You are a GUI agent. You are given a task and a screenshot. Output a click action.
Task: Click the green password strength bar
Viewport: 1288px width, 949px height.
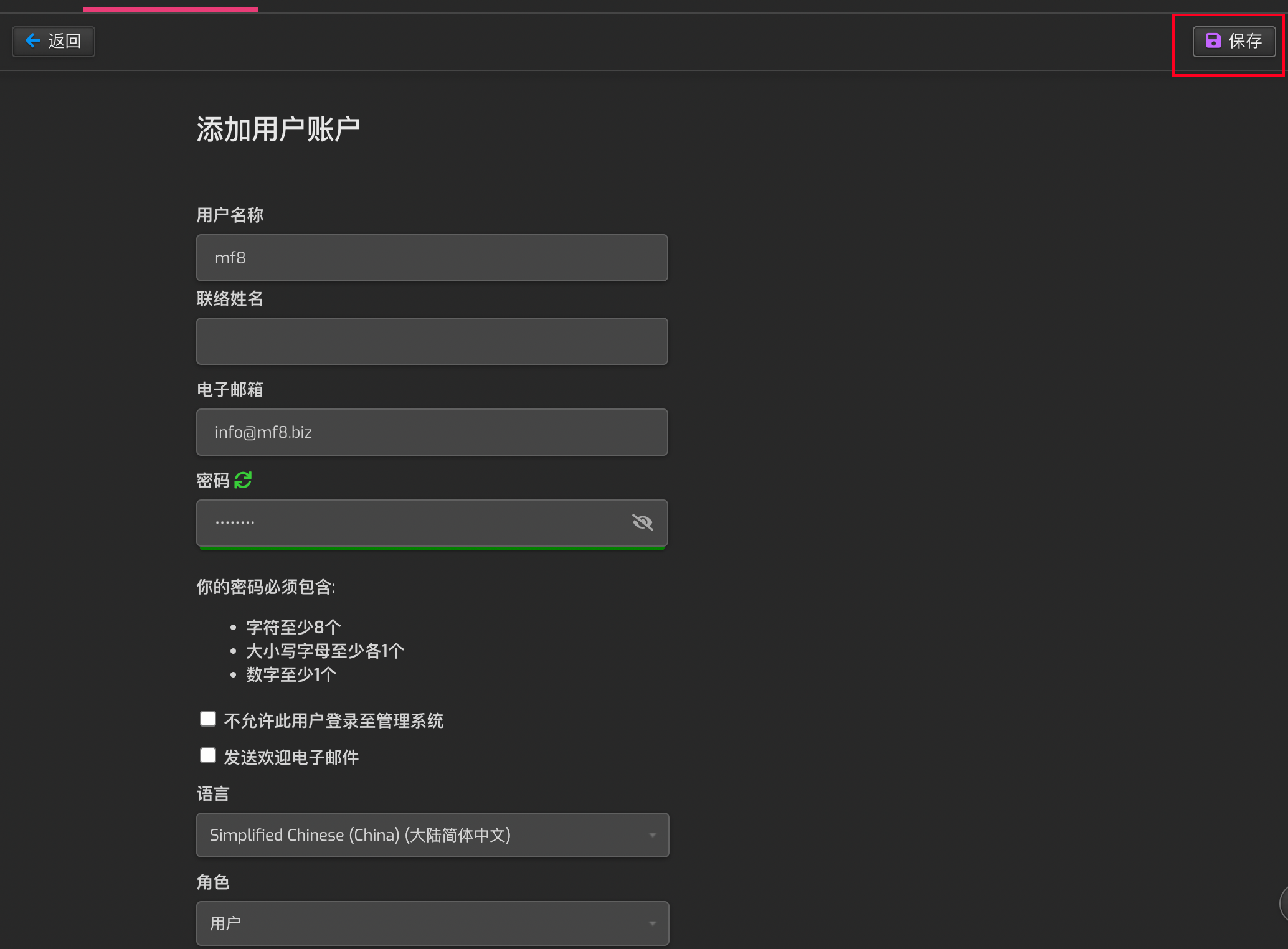[x=432, y=549]
